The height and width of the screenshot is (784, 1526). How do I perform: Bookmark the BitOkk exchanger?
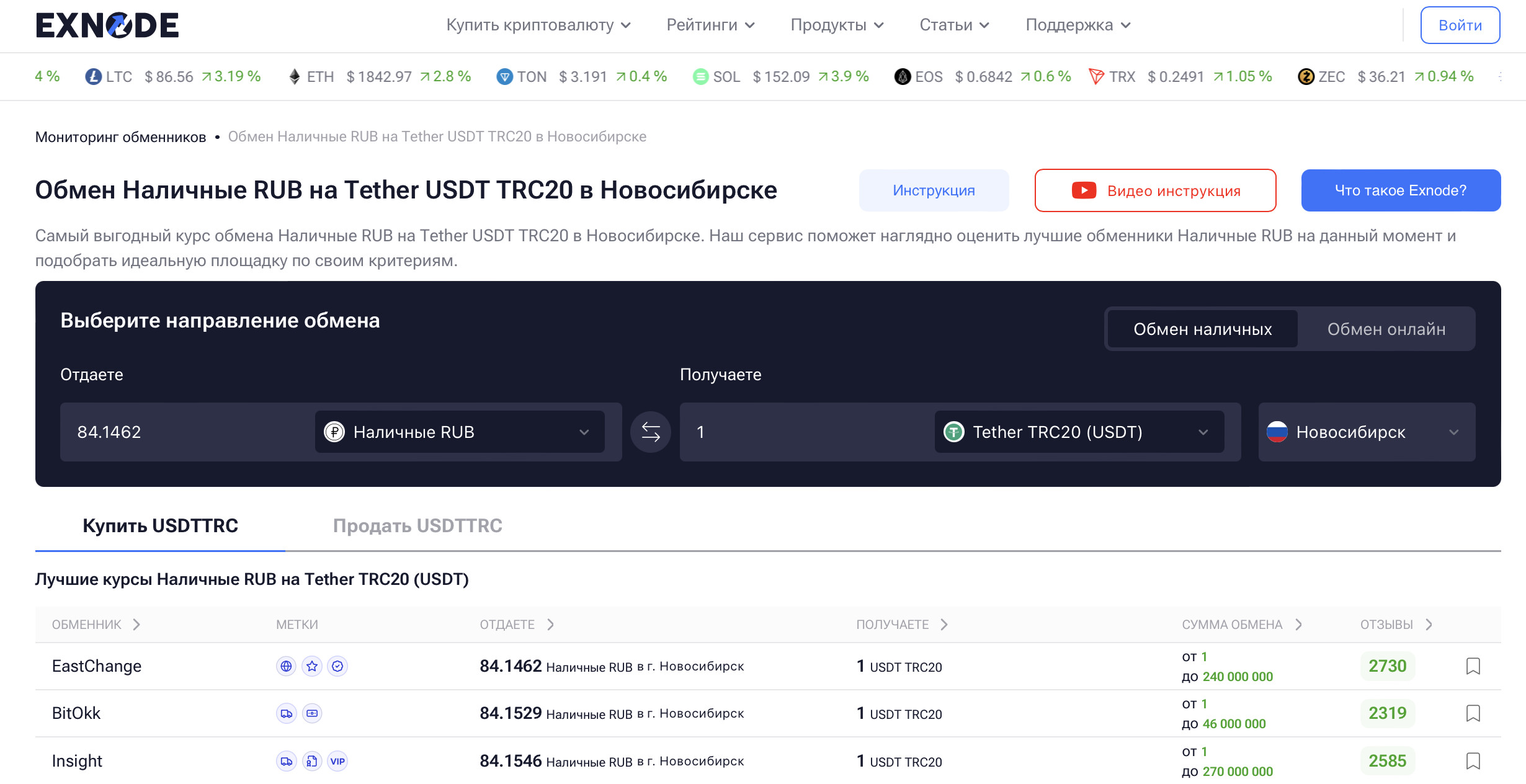[1473, 713]
